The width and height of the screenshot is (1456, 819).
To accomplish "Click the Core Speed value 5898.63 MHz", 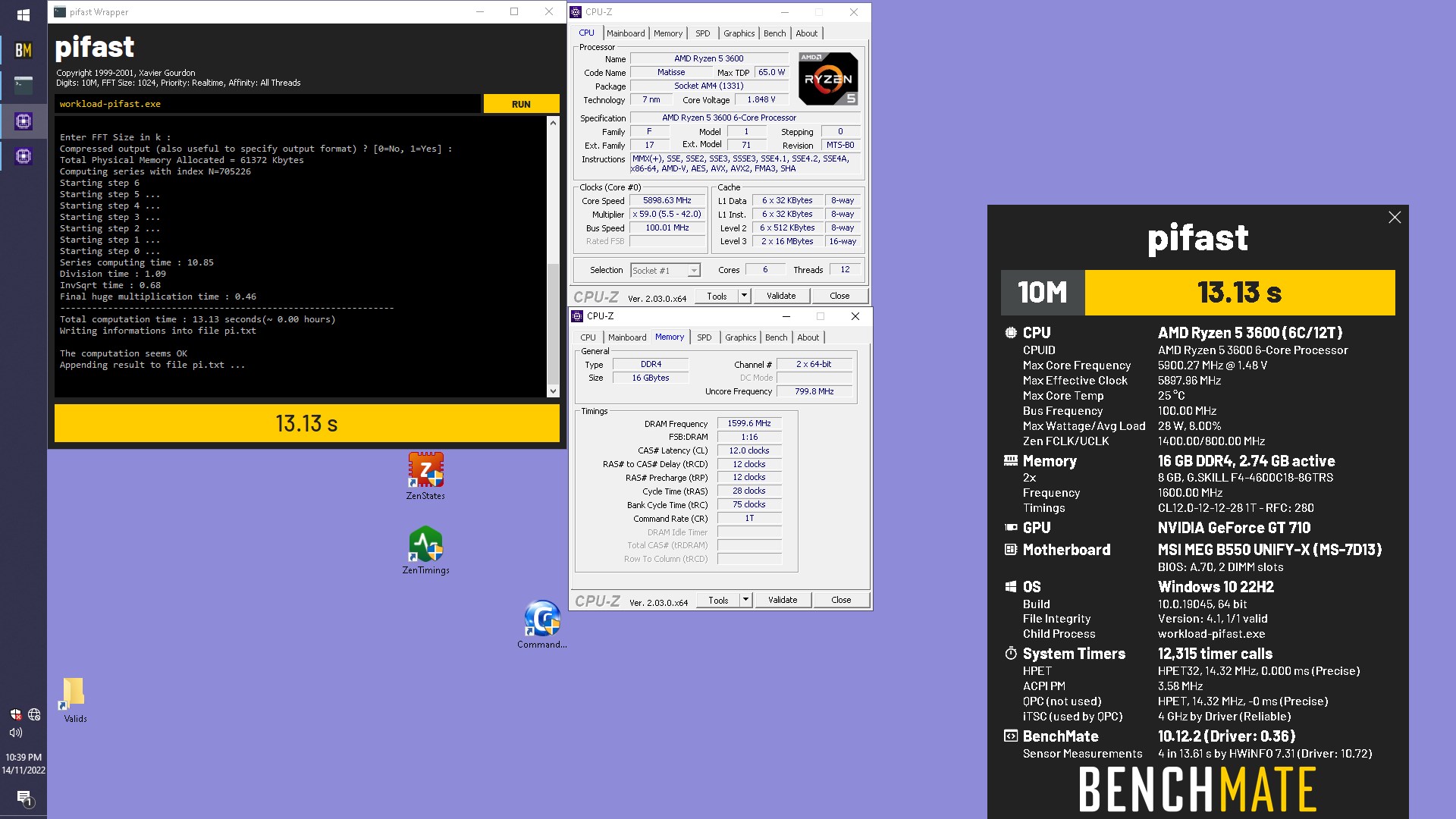I will click(667, 201).
